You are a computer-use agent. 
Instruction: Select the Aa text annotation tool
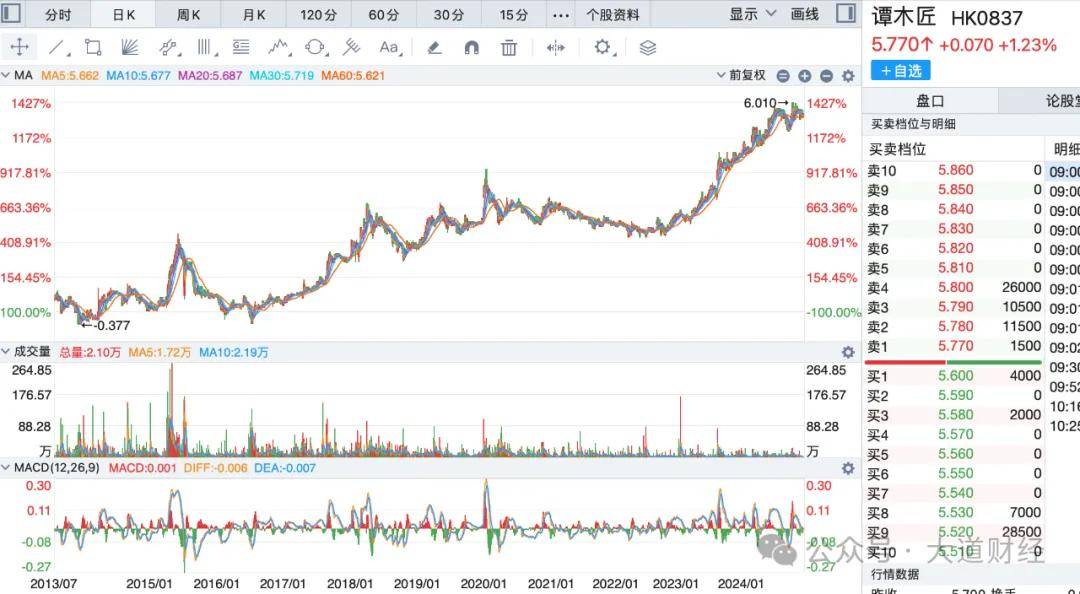click(389, 47)
